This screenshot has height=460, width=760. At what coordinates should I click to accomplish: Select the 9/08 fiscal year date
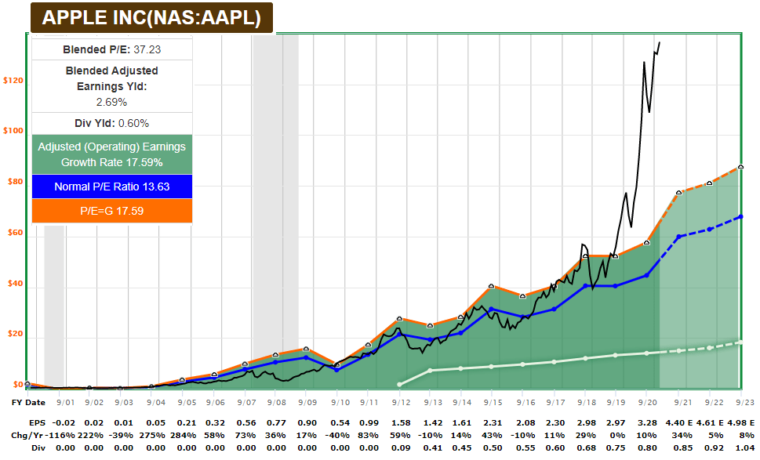276,402
